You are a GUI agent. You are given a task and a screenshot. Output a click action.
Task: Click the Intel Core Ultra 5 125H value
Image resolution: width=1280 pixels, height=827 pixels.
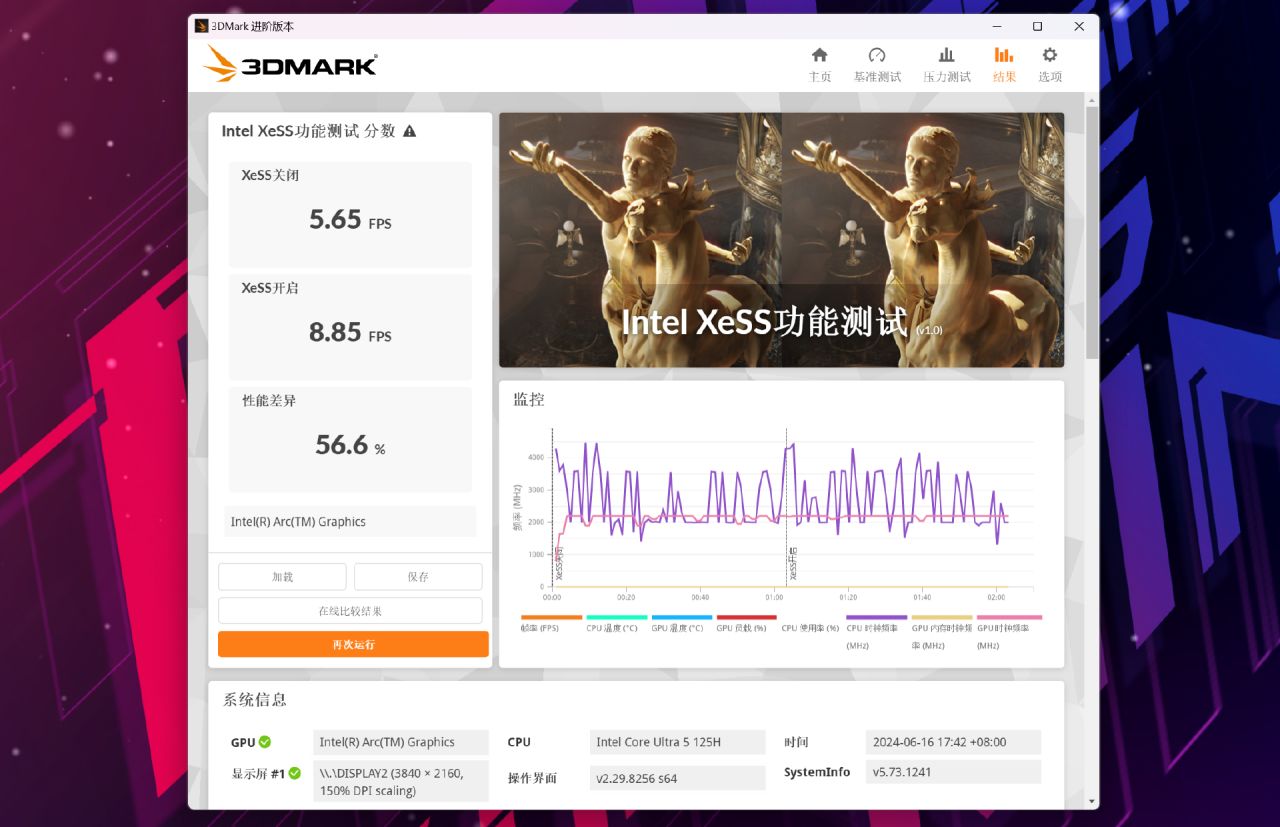point(677,742)
